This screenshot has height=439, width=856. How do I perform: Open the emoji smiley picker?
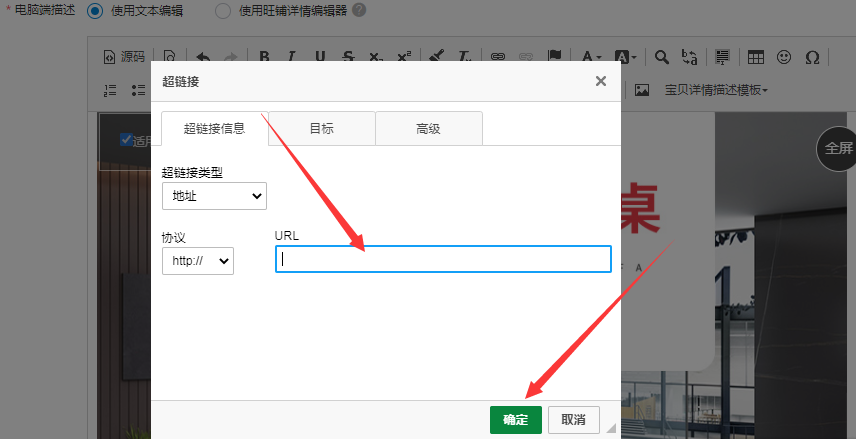(x=784, y=57)
